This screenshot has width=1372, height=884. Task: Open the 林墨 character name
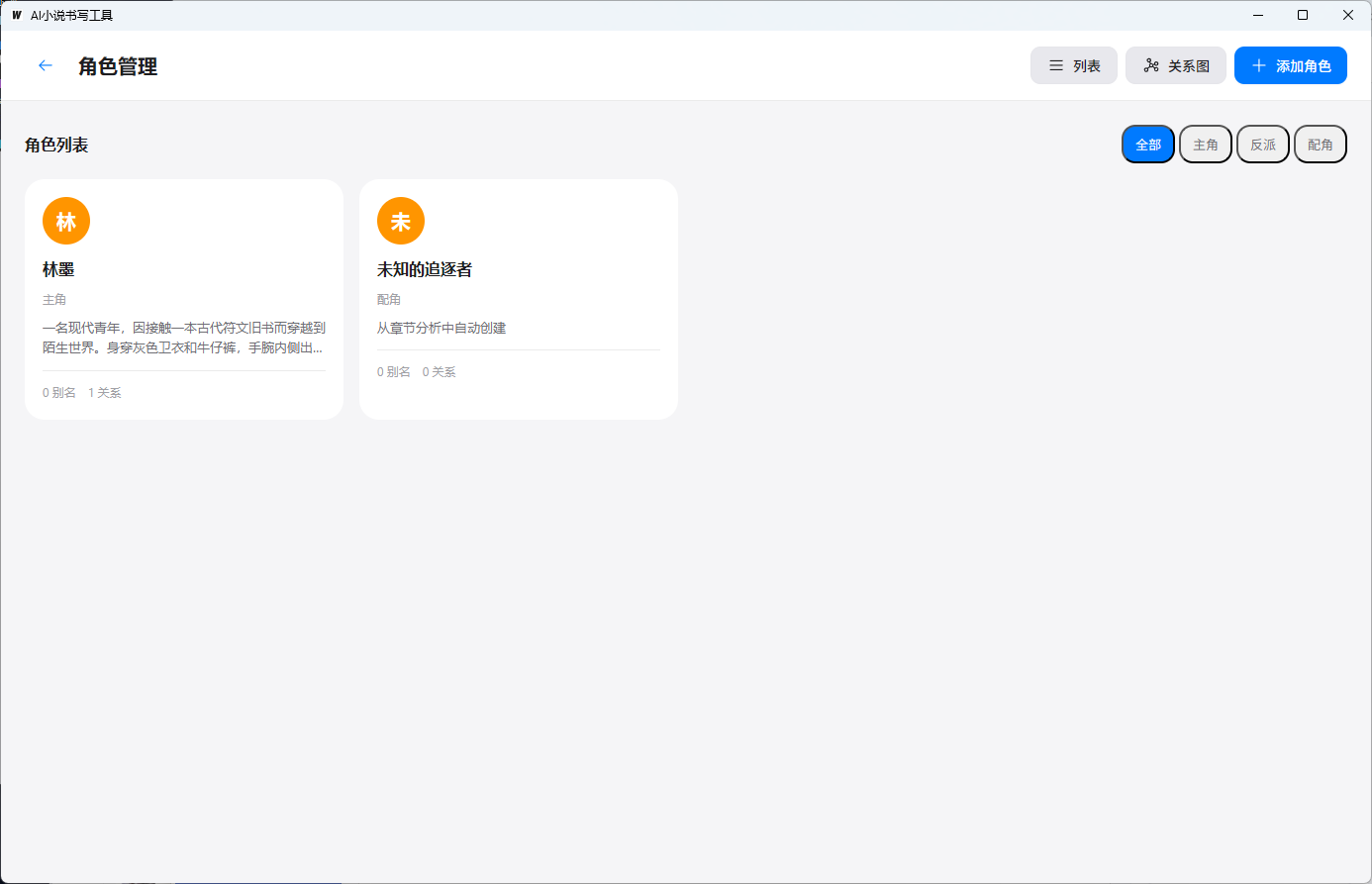click(58, 269)
